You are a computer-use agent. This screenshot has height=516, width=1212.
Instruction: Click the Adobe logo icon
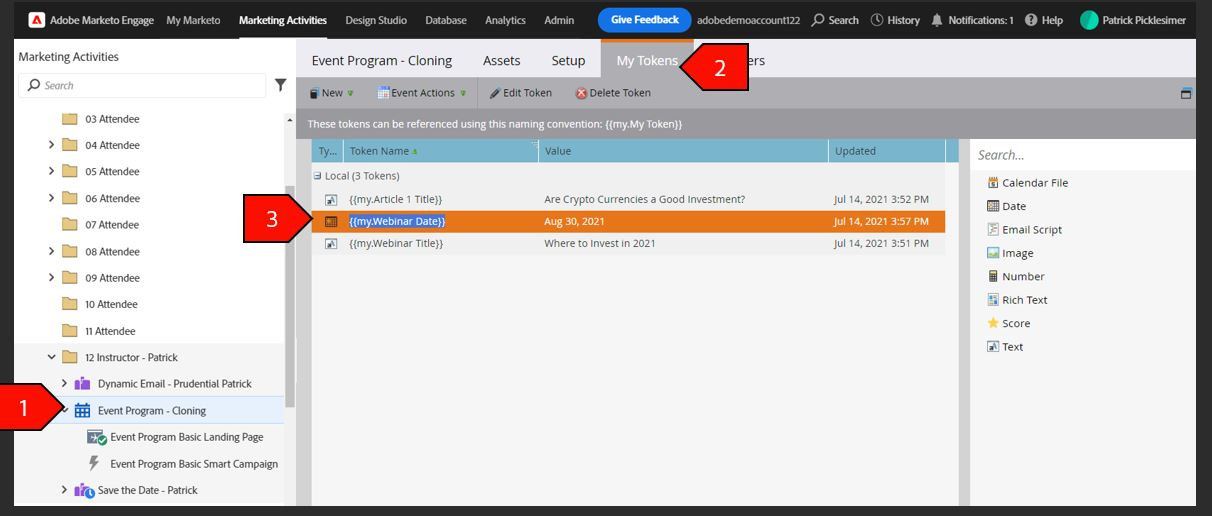pyautogui.click(x=36, y=20)
